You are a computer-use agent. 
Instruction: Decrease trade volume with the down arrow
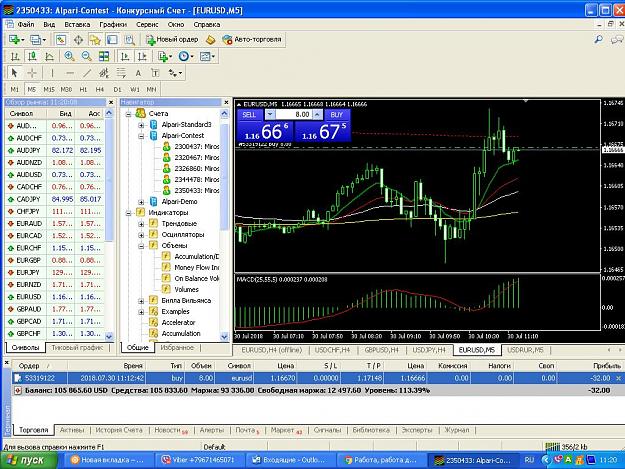pos(270,115)
